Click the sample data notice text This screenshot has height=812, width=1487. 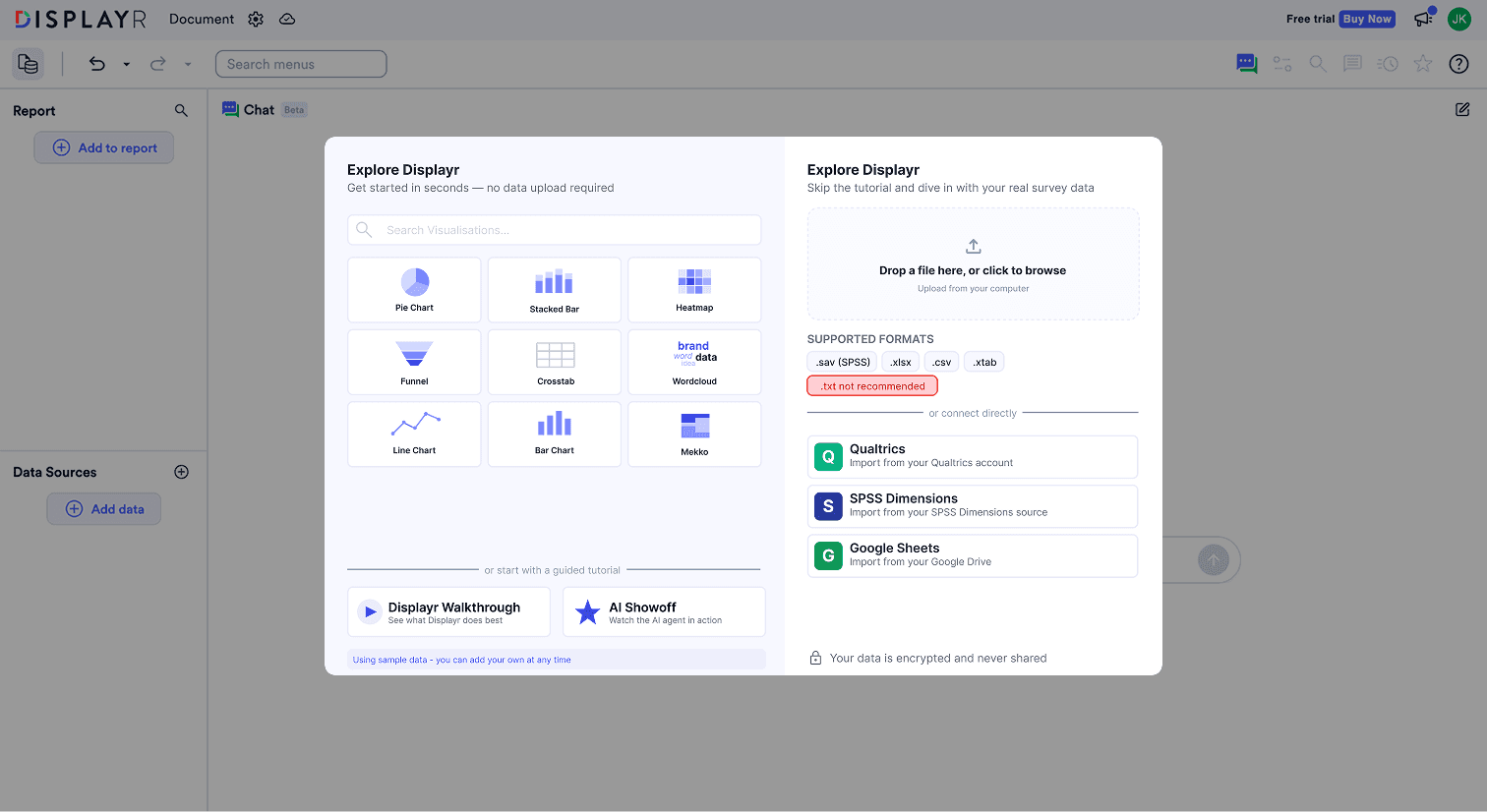(x=461, y=660)
